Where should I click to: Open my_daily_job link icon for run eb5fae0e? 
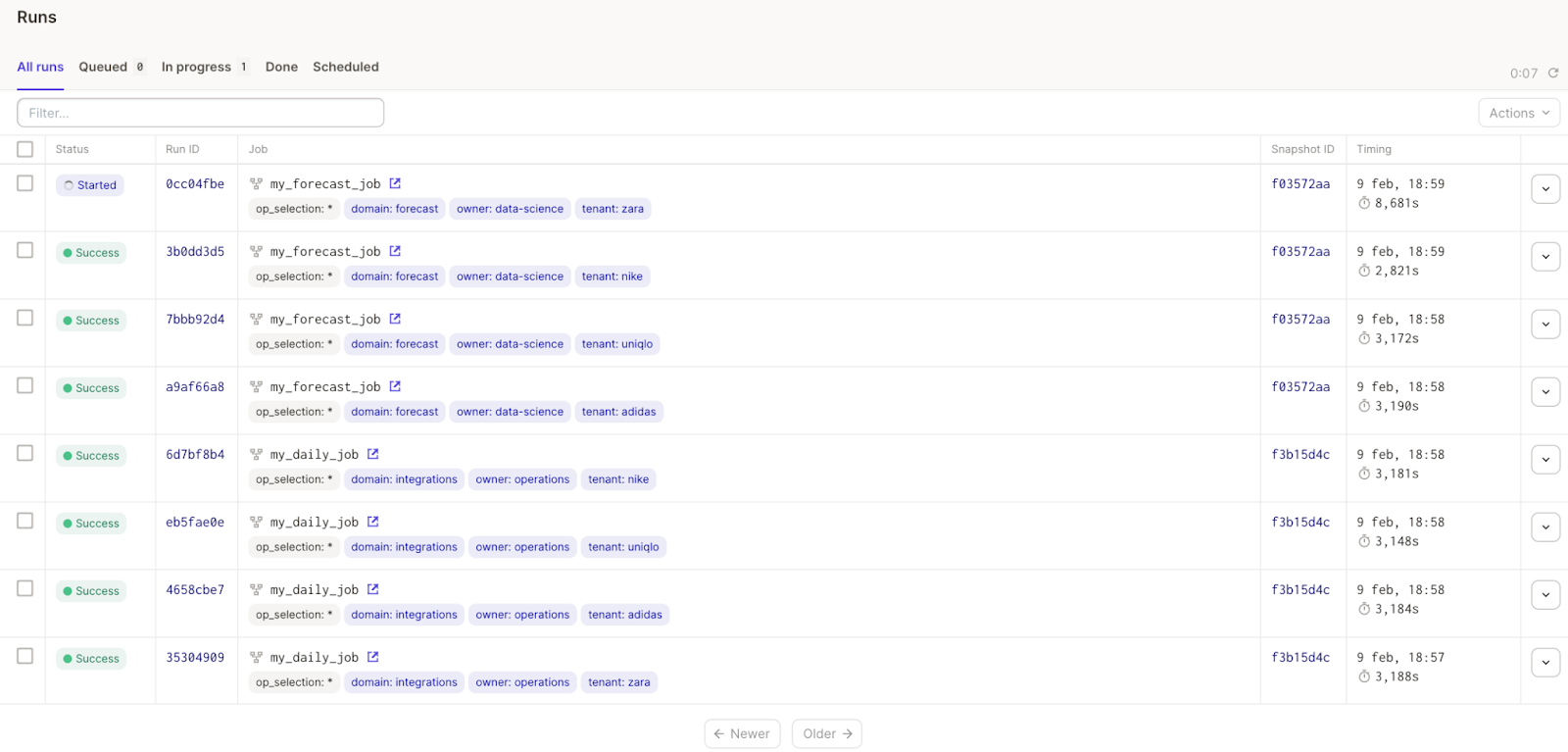coord(373,522)
